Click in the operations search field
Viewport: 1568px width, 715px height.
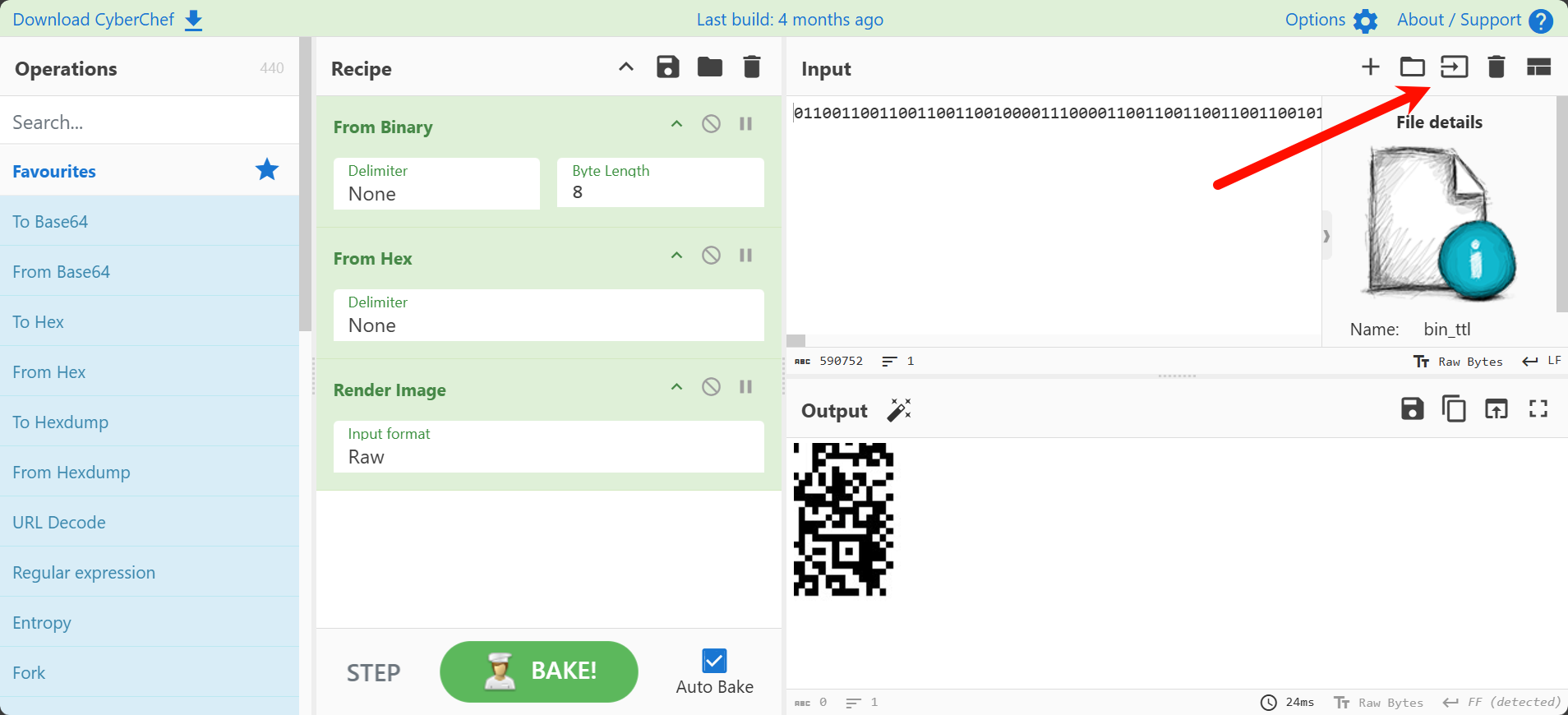[x=149, y=122]
